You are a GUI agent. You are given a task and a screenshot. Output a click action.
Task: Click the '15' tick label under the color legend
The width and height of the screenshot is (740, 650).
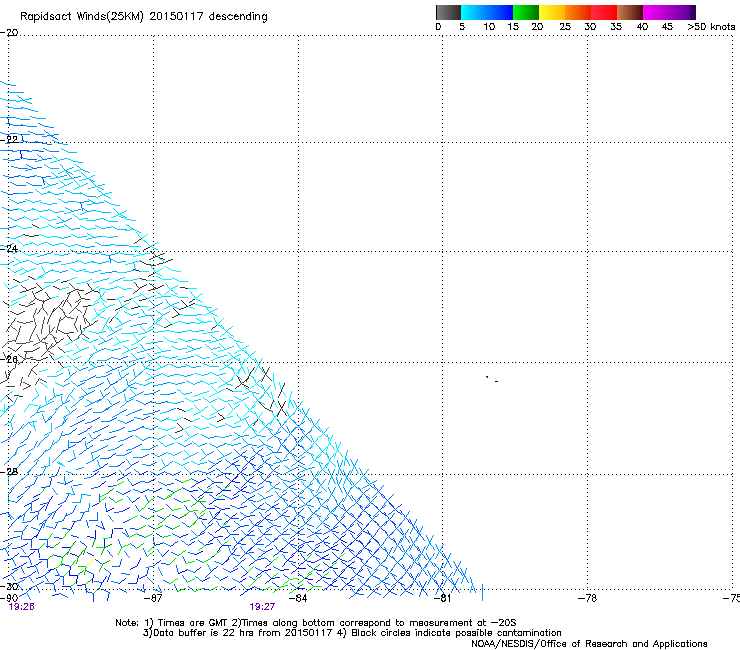tap(513, 27)
